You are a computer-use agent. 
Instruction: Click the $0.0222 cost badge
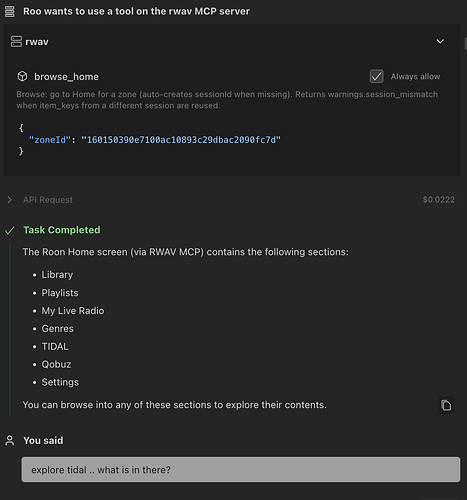coord(439,200)
